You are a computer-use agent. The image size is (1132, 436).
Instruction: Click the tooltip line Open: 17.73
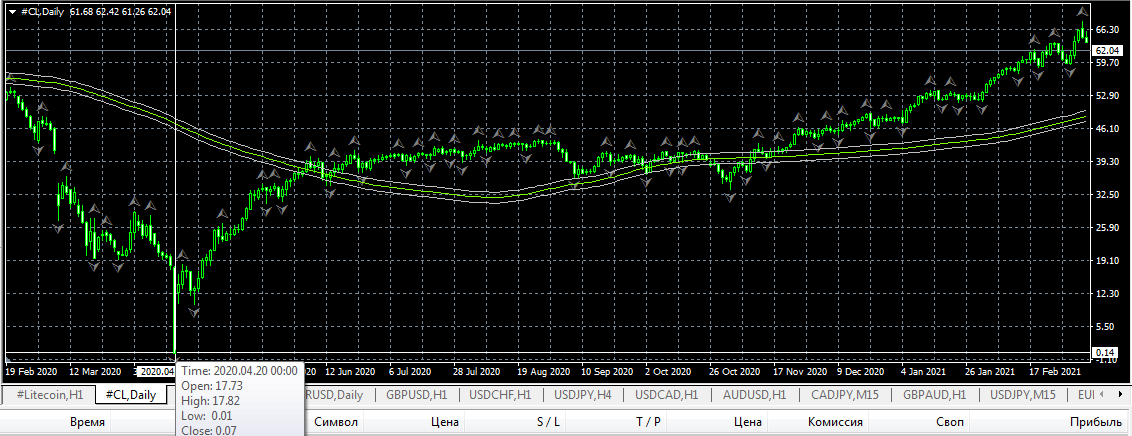tap(212, 385)
